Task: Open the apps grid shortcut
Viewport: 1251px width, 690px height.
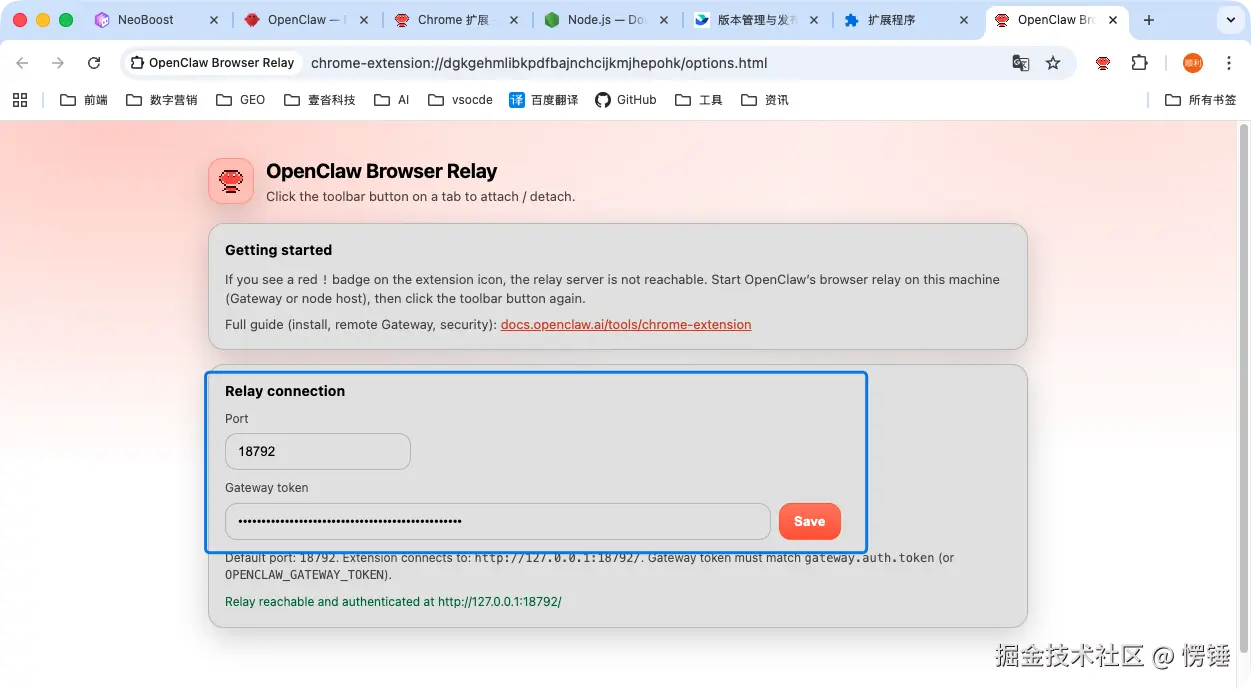Action: point(20,100)
